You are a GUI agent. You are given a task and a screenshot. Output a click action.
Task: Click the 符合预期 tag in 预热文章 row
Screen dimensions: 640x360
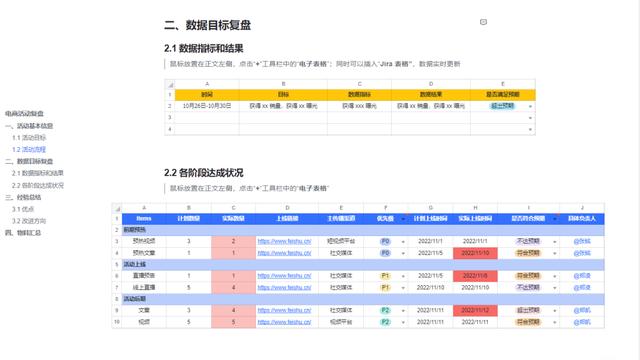pos(529,253)
